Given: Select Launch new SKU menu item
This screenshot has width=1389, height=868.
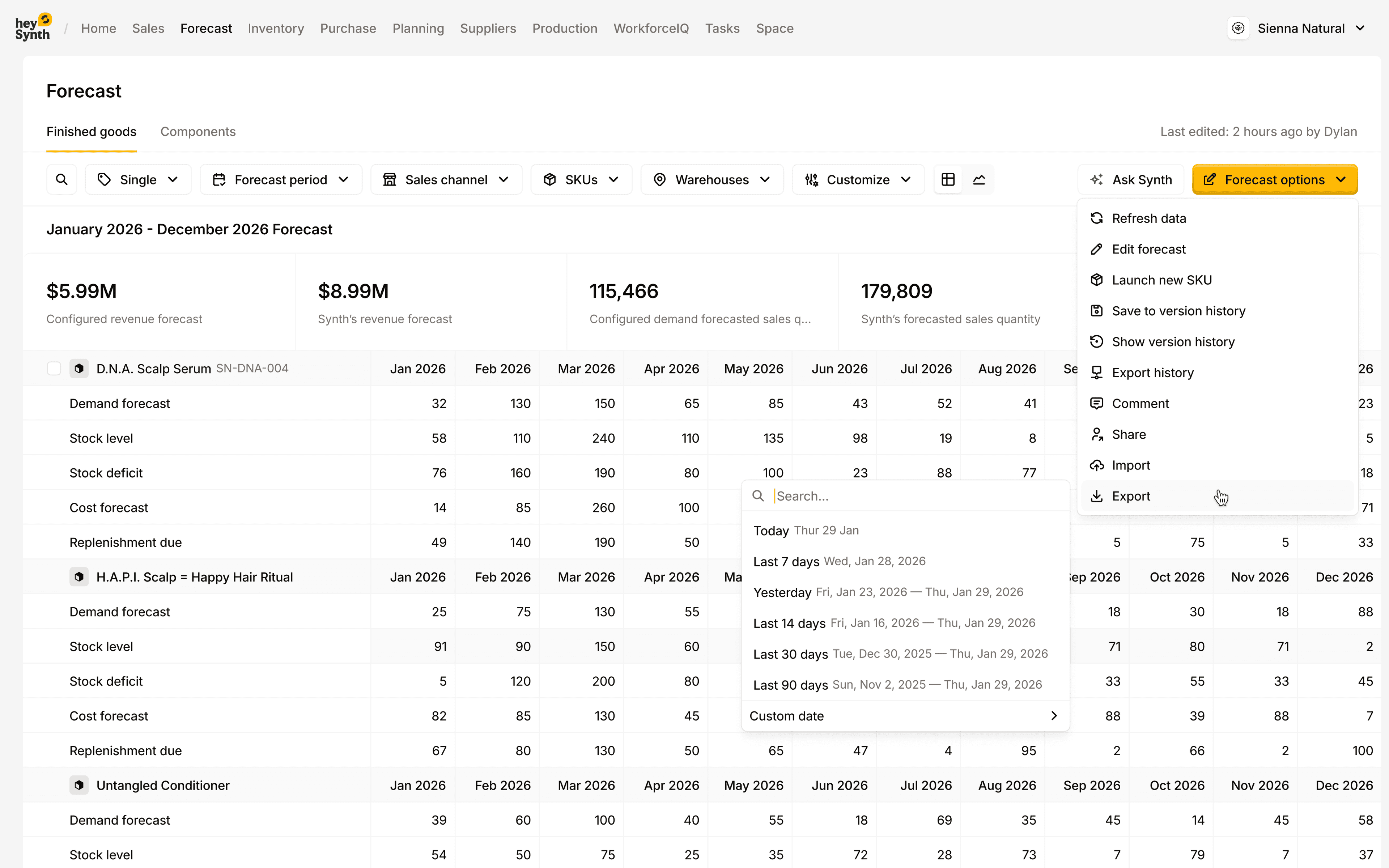Looking at the screenshot, I should click(1161, 280).
